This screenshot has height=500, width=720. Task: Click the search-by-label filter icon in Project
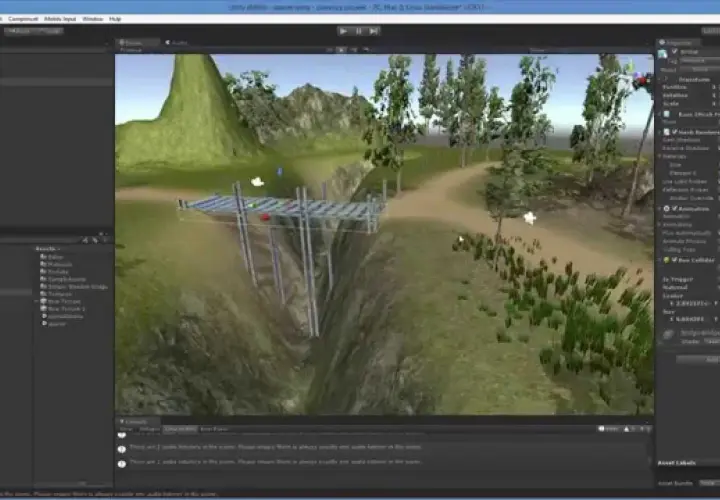(95, 240)
